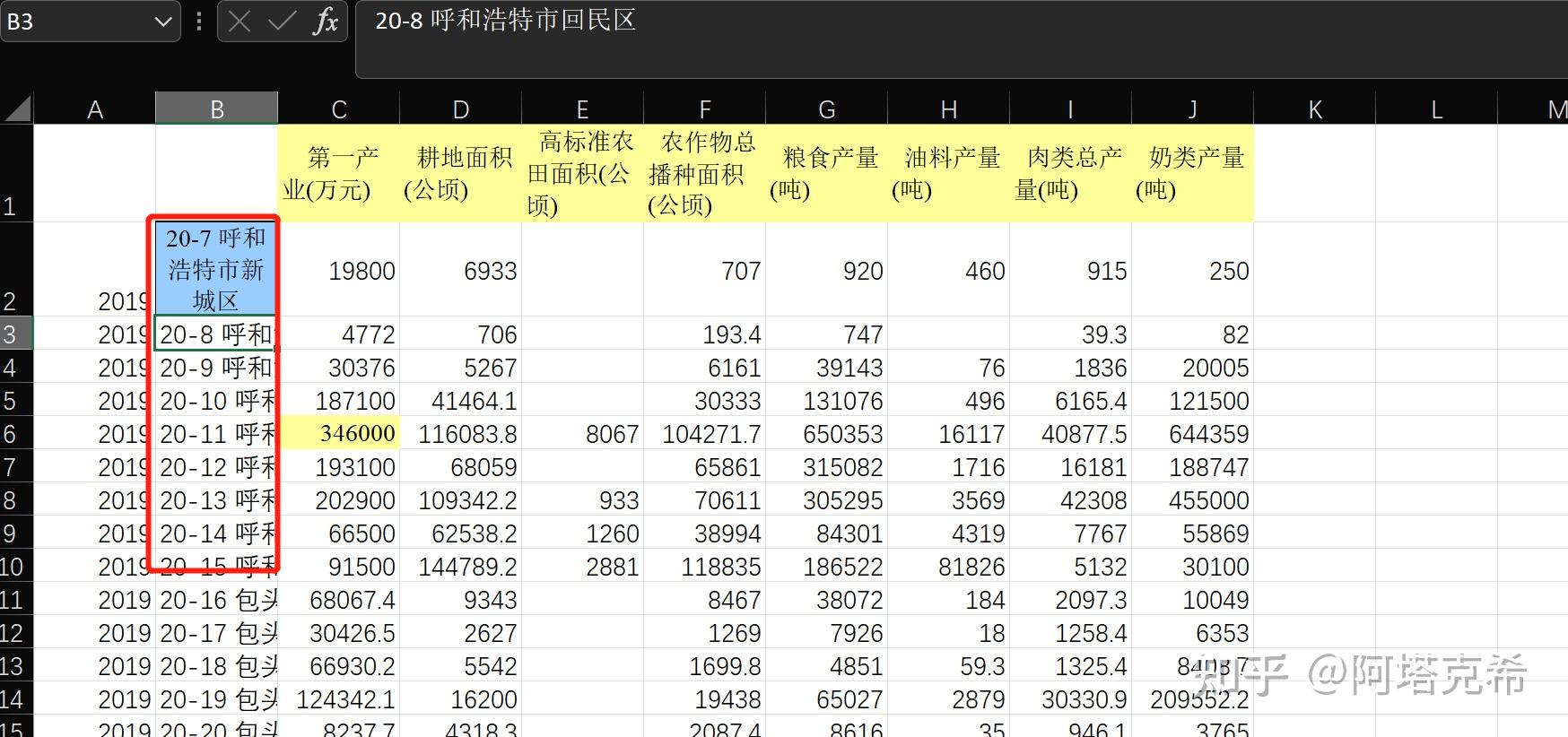Select column B header
Viewport: 1568px width, 737px height.
[x=216, y=108]
